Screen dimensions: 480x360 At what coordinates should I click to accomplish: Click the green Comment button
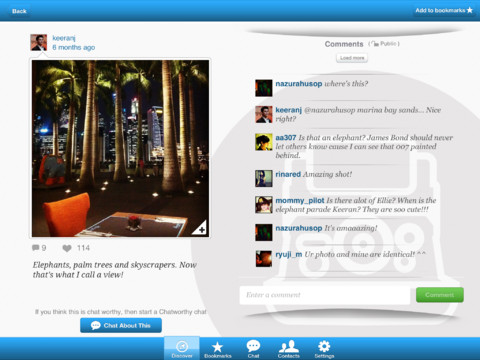pyautogui.click(x=440, y=295)
